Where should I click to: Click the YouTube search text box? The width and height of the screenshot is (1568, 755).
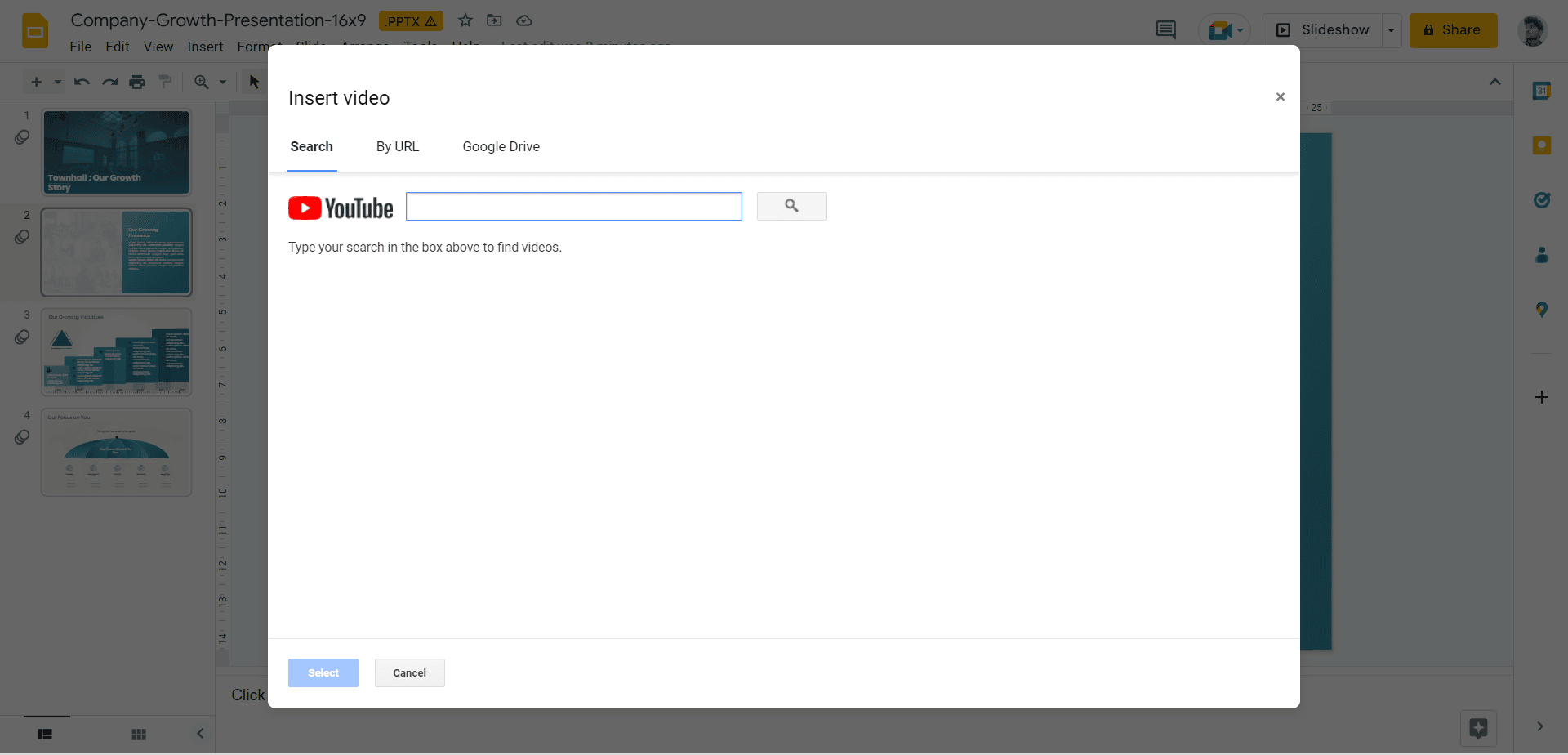(573, 206)
